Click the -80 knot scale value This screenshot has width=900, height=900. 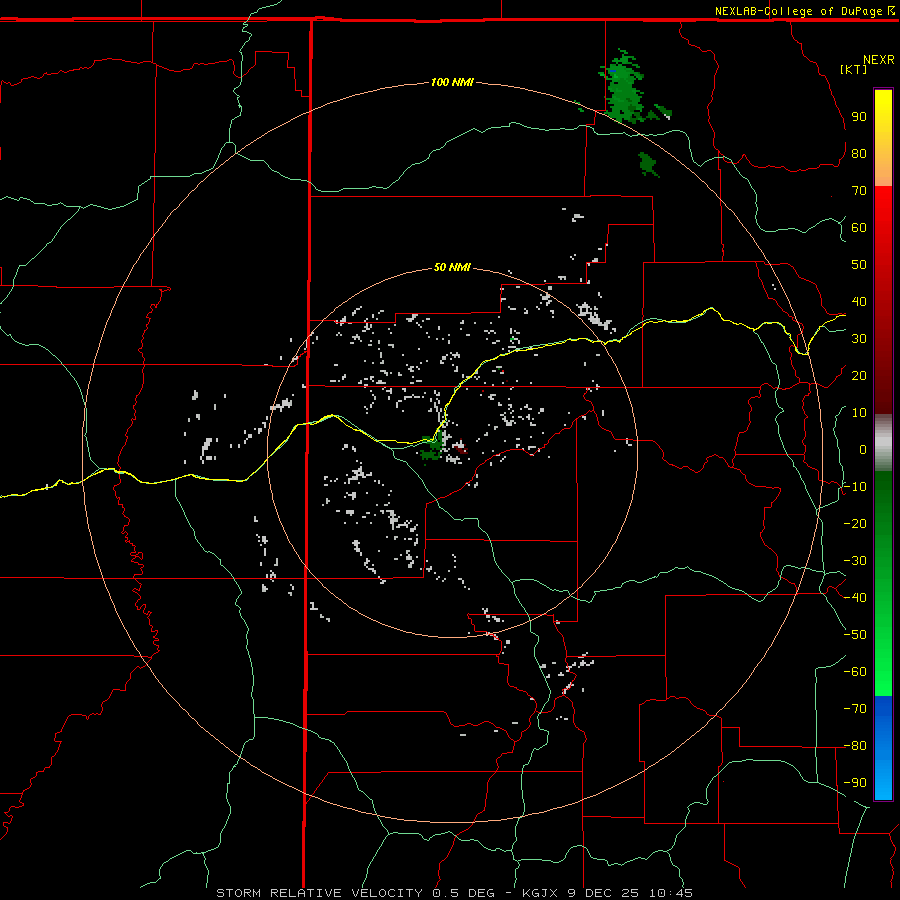pos(855,746)
